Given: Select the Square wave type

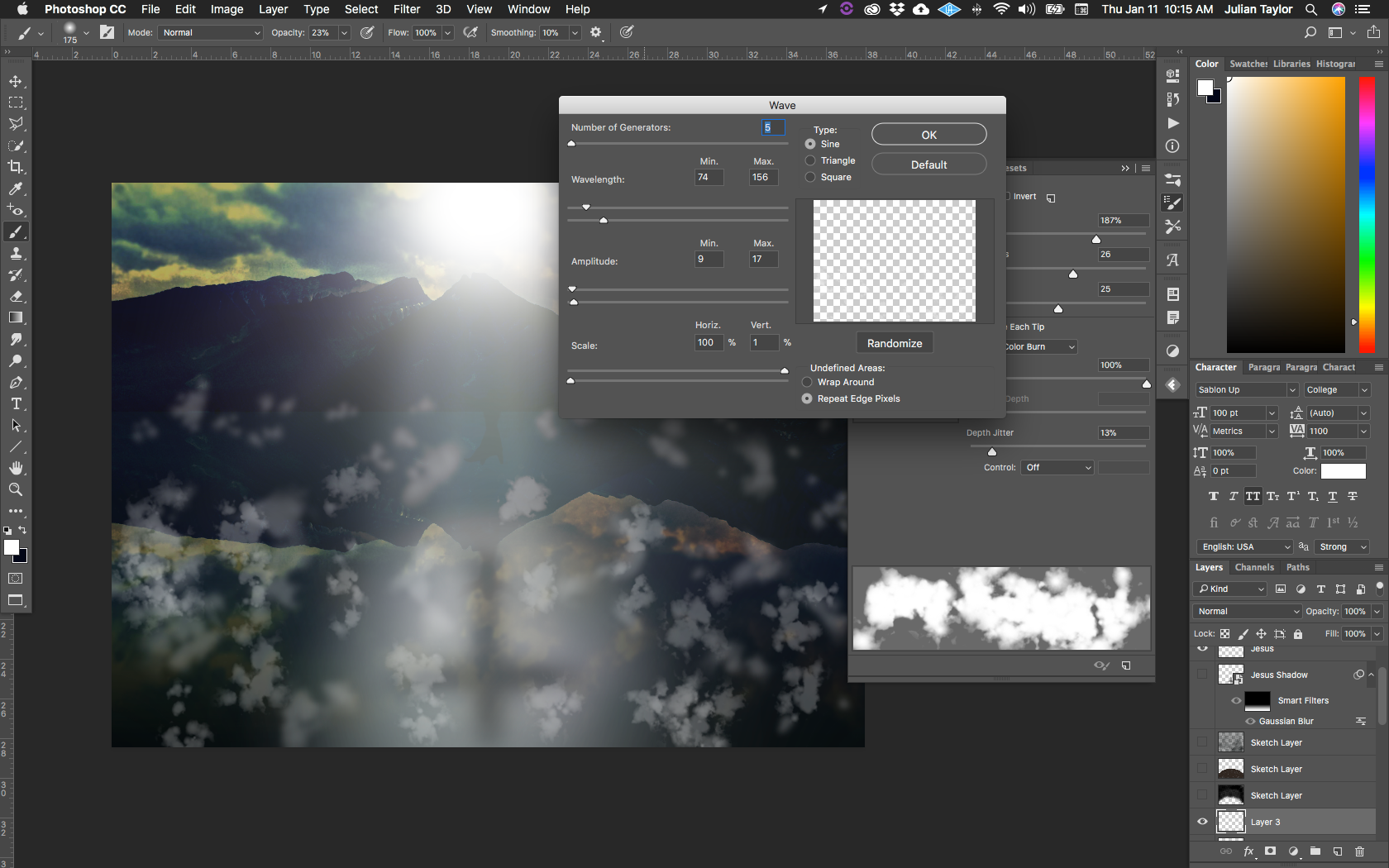Looking at the screenshot, I should point(810,177).
